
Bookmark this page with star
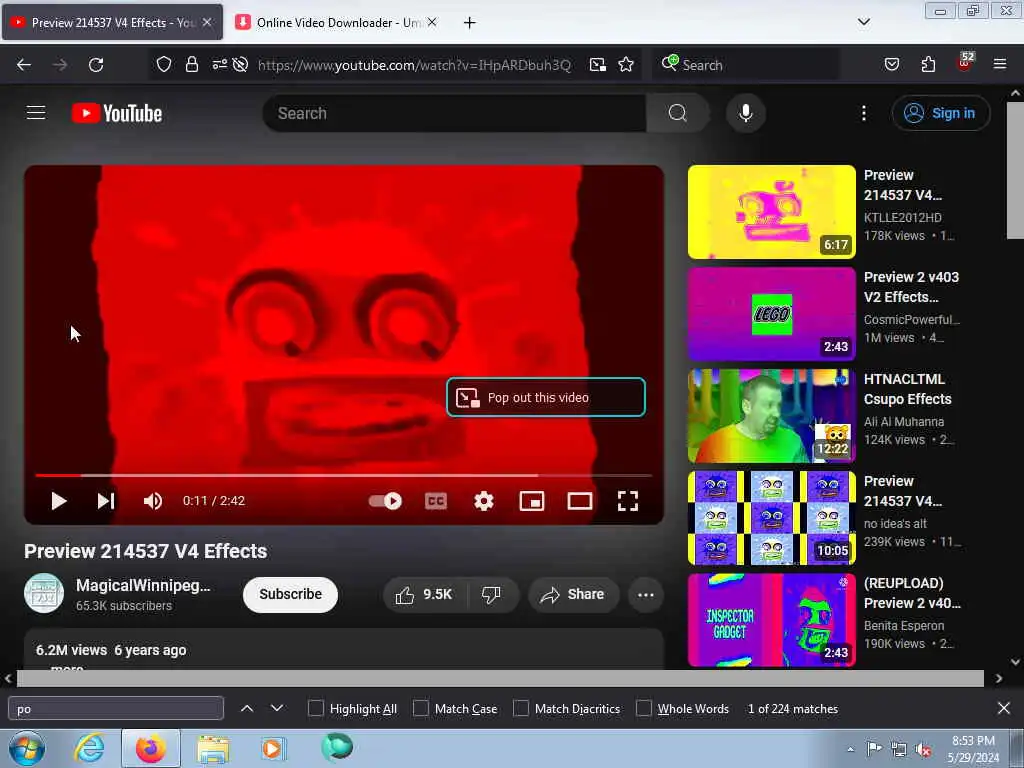click(626, 64)
